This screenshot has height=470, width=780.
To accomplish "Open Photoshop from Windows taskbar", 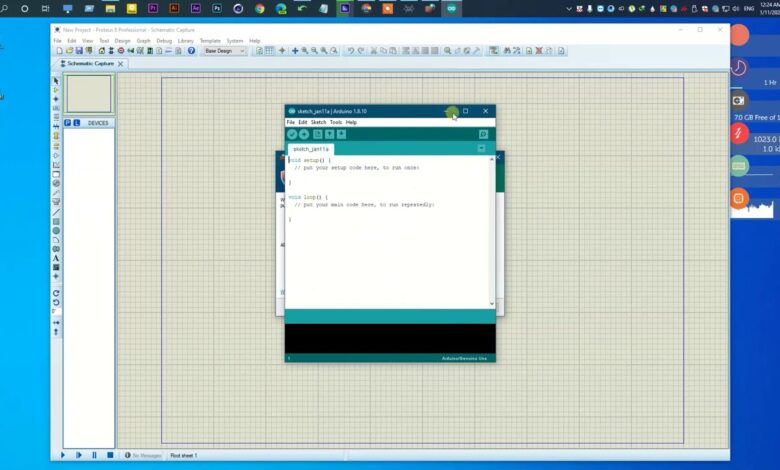I will pos(217,8).
